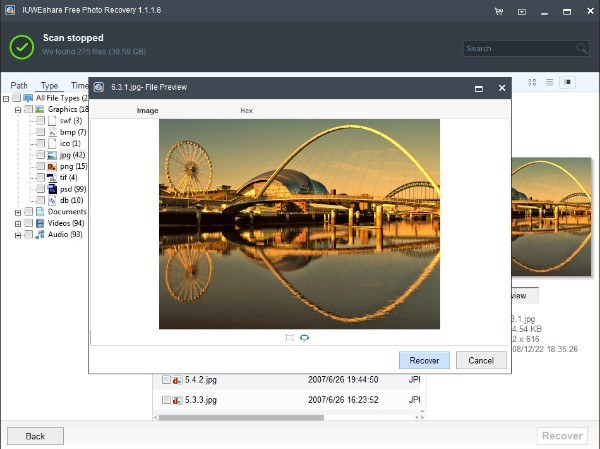
Task: Click Recover in the File Preview dialog
Action: point(424,360)
